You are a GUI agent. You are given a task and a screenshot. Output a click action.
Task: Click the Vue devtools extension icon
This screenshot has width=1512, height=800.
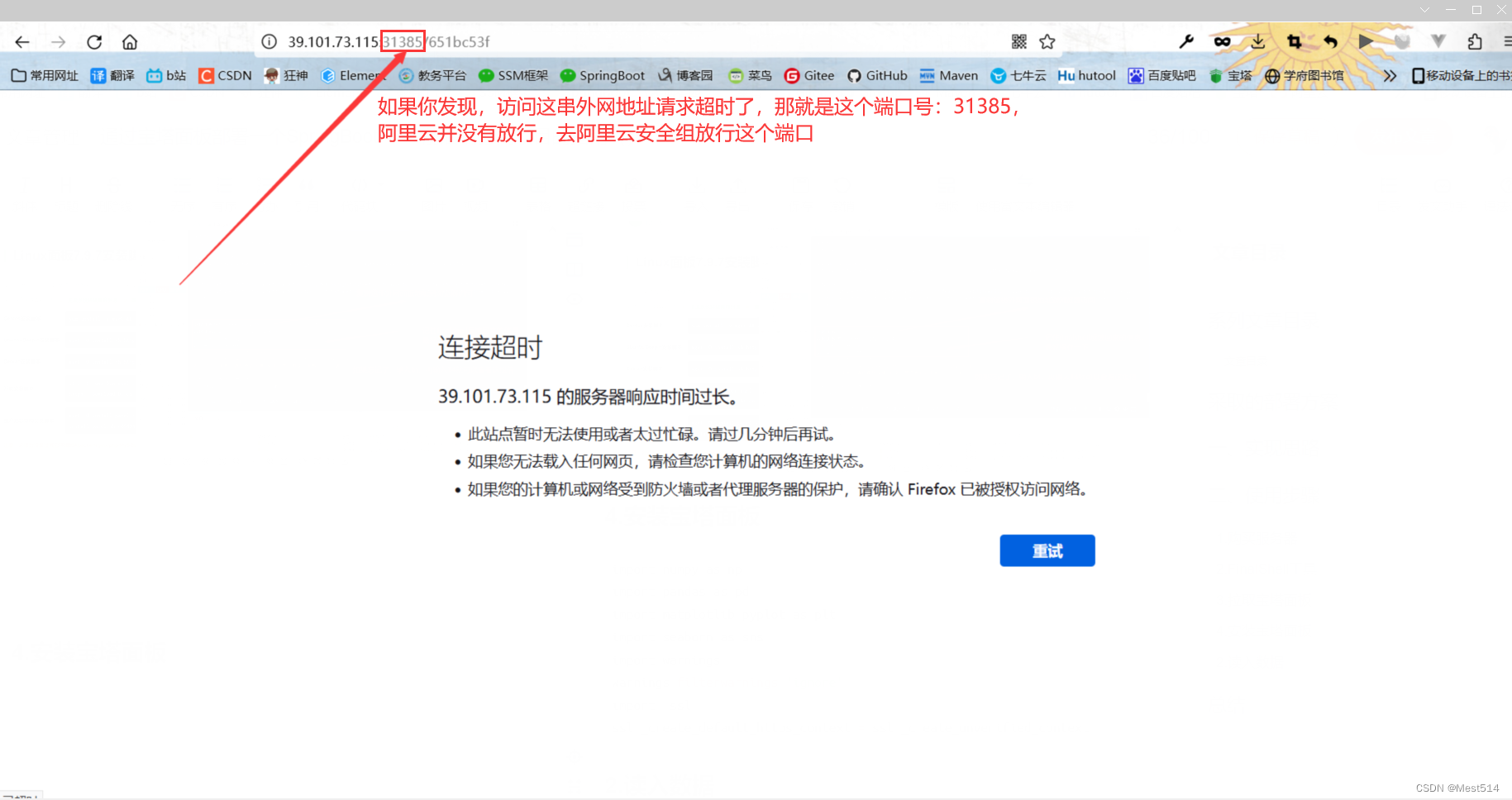point(1438,40)
